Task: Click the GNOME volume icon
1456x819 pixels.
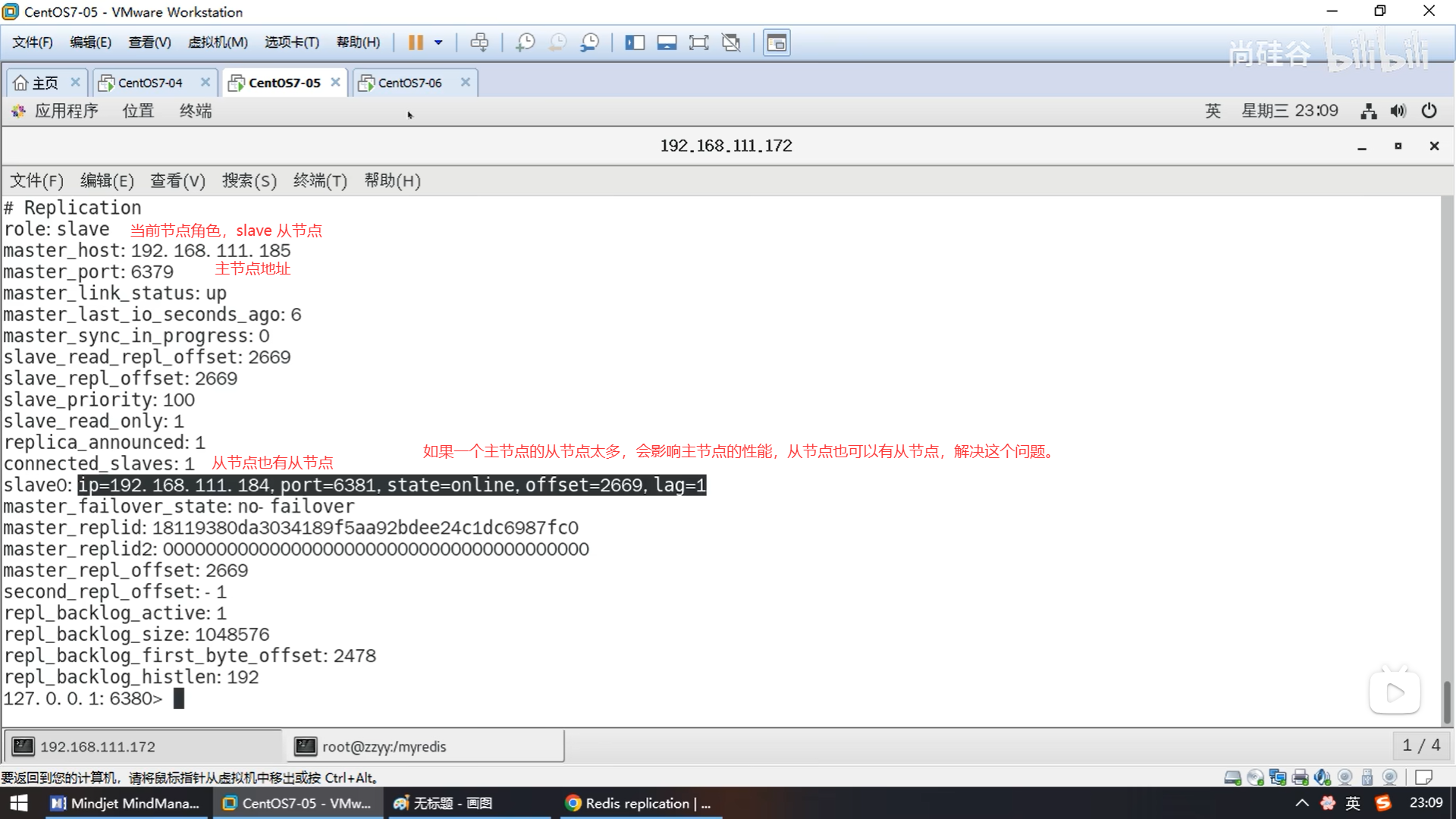Action: click(x=1398, y=111)
